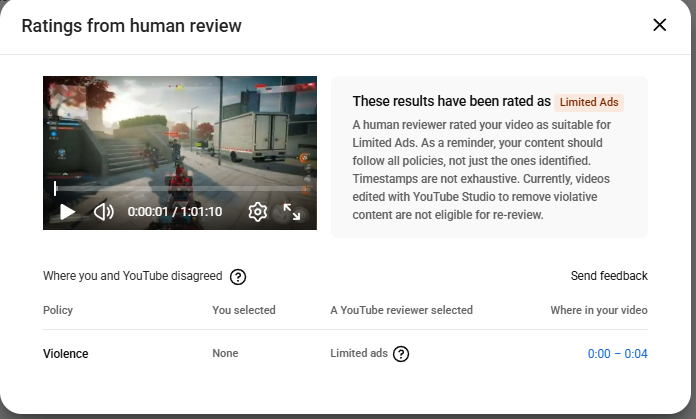Screen dimensions: 696x419
Task: Expand video preview to fullscreen
Action: [x=292, y=212]
